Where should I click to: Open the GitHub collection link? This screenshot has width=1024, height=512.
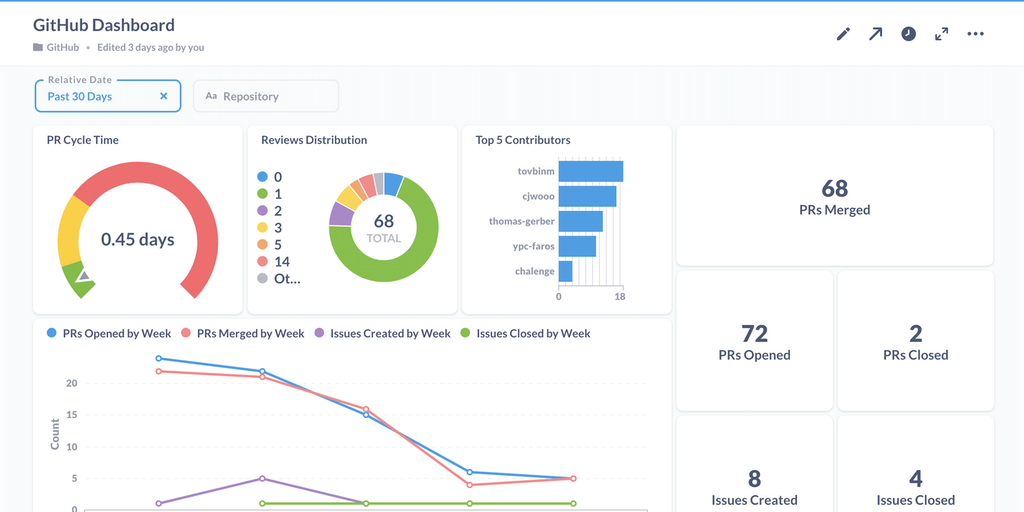pos(62,47)
